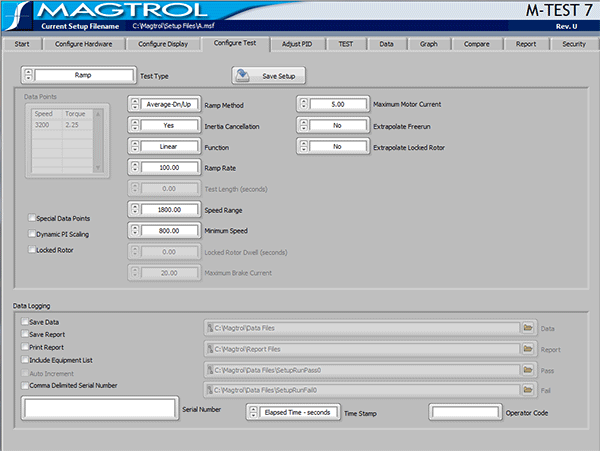This screenshot has height=451, width=600.
Task: Click the Report path C:\Magtrol\Report Files field
Action: 362,349
